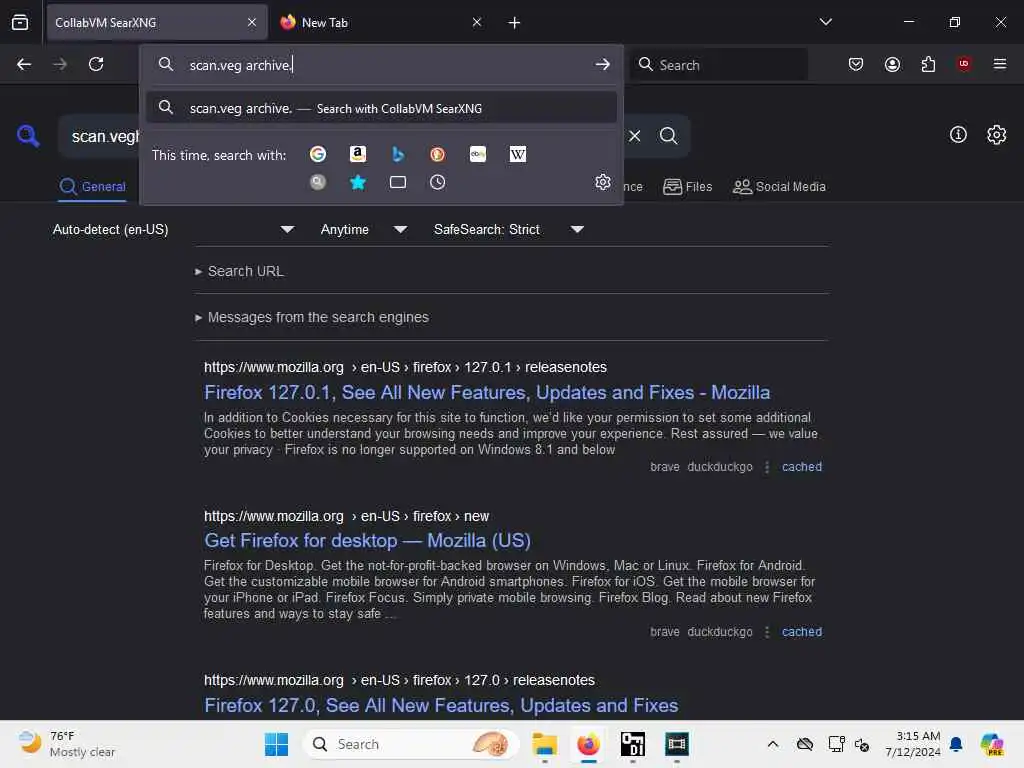Select Social Media search category
1024x768 pixels.
pos(779,187)
